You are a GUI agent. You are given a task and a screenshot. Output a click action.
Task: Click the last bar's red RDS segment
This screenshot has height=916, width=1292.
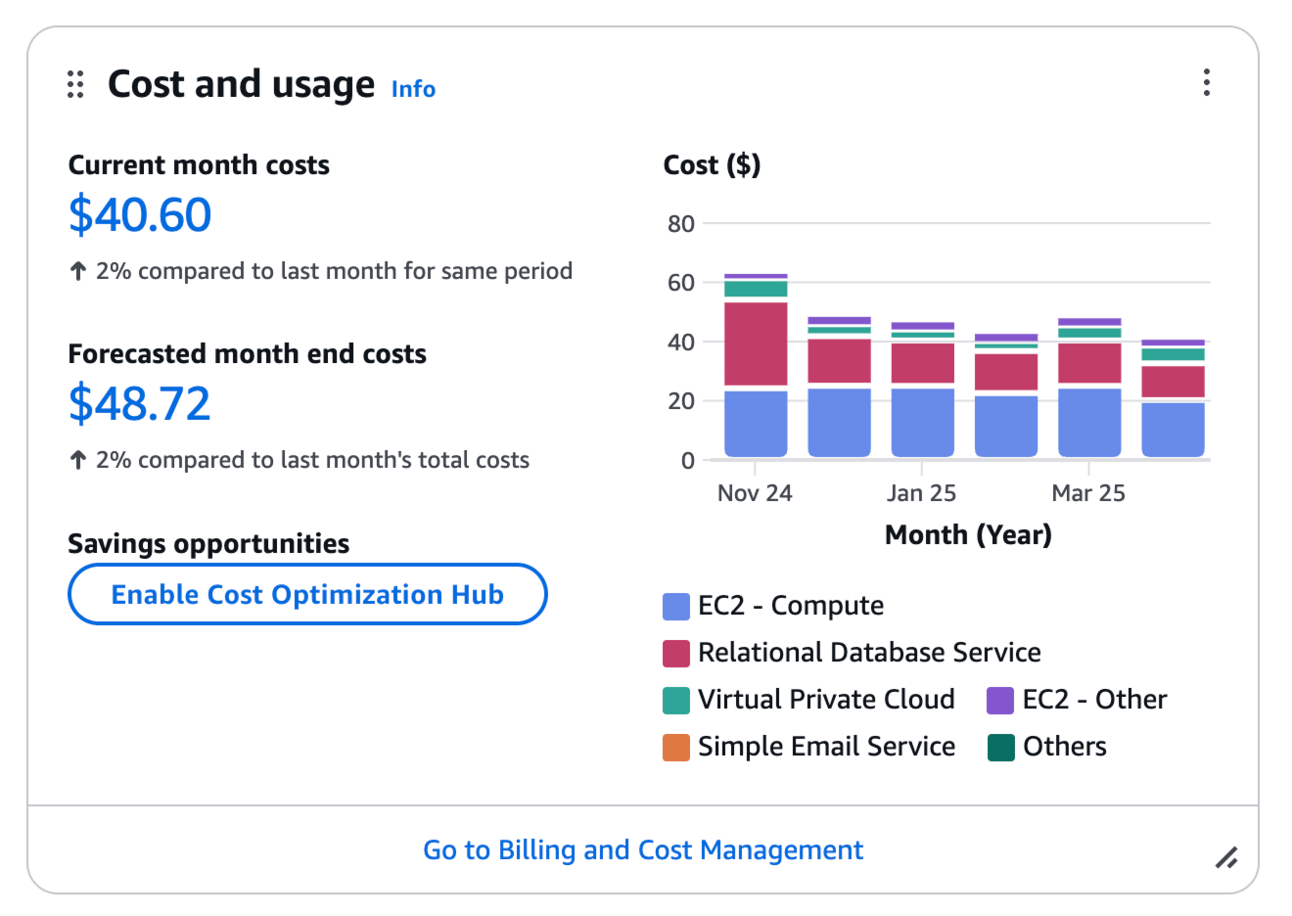(1173, 381)
